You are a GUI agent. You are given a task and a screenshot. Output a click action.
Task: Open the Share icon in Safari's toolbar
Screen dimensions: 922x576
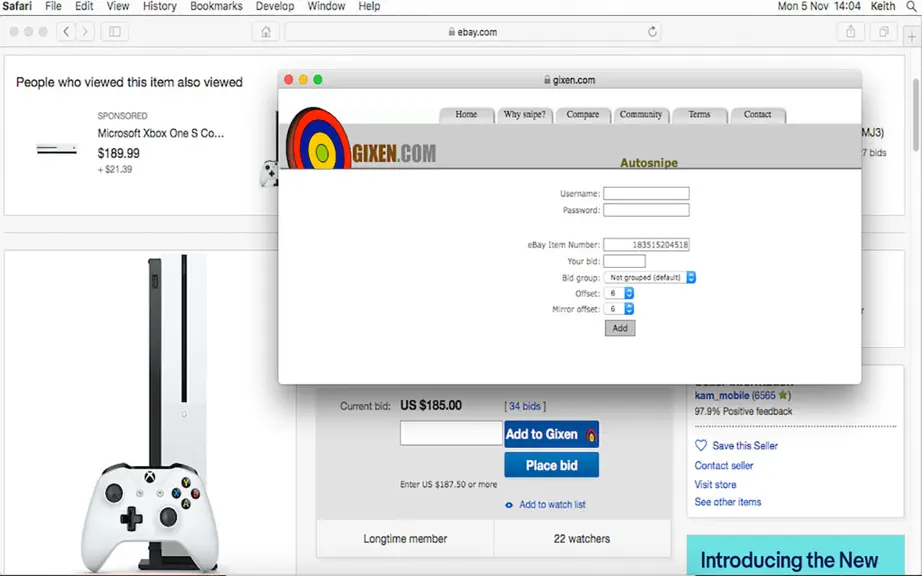(851, 32)
